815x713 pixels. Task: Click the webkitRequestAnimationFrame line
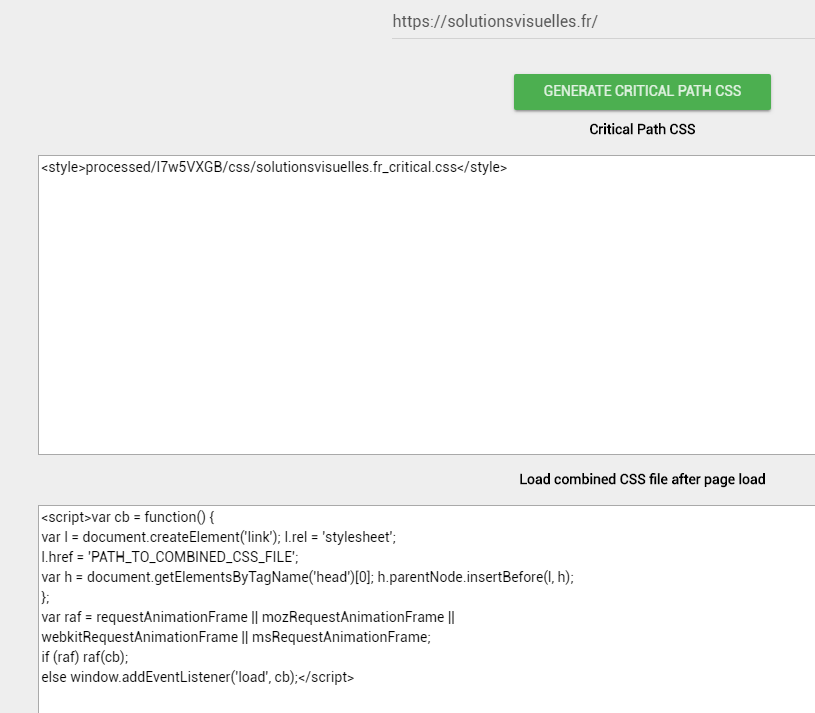point(236,637)
